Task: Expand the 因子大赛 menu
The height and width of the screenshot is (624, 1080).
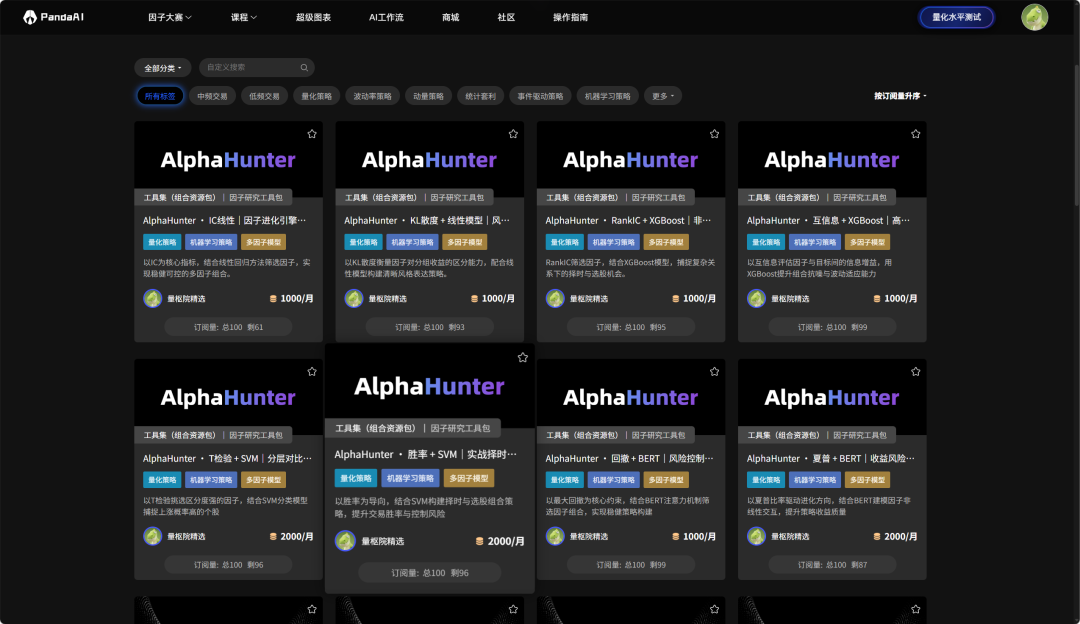Action: click(x=169, y=17)
